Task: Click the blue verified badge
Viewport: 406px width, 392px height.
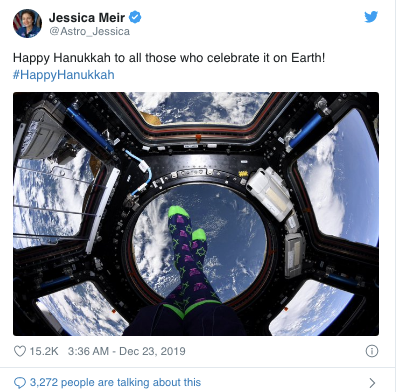Action: pos(135,17)
